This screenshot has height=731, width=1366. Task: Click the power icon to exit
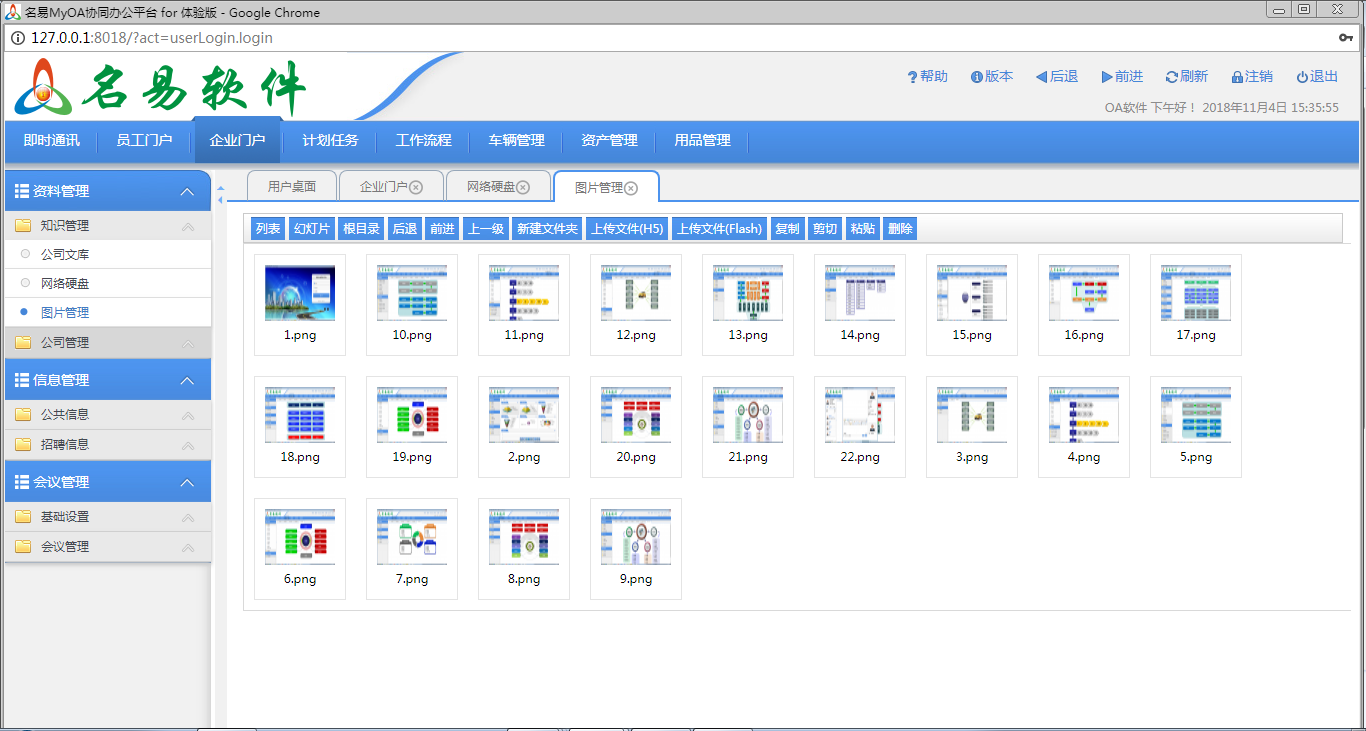(1302, 77)
